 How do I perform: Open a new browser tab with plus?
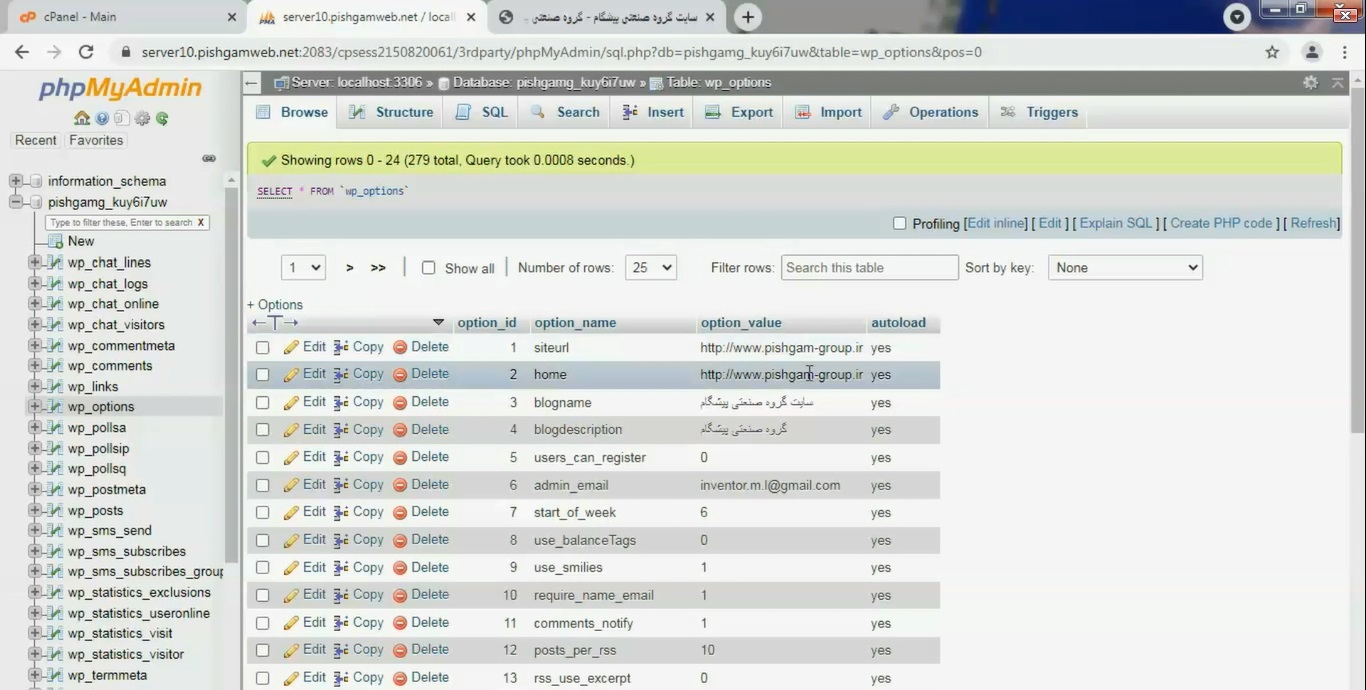click(x=748, y=17)
